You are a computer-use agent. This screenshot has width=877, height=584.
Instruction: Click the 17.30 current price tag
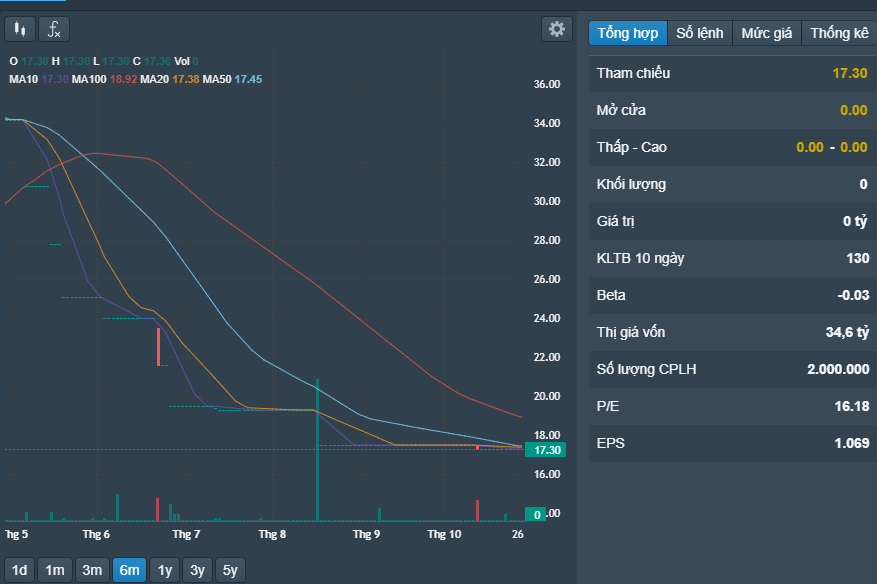(x=547, y=450)
